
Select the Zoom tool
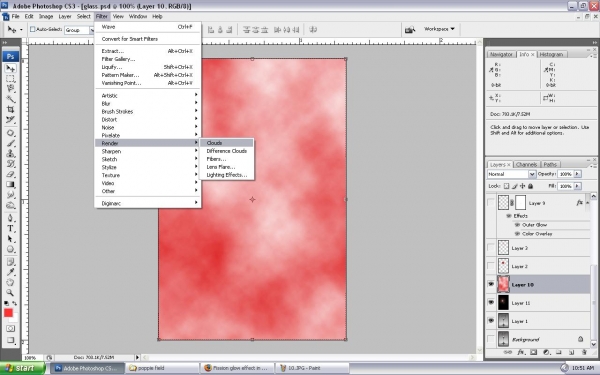(x=10, y=293)
